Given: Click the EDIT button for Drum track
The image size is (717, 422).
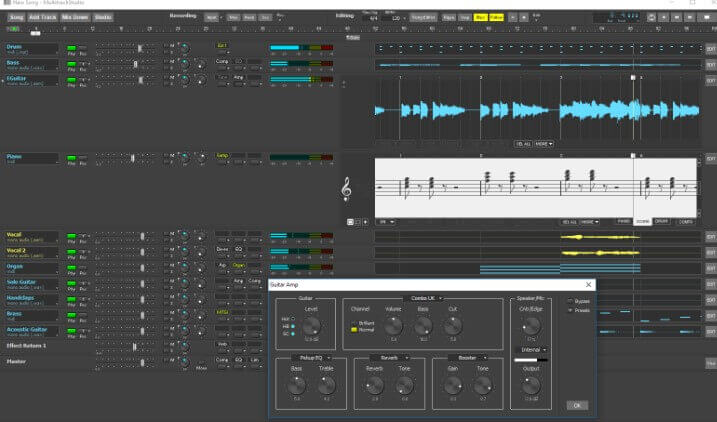Looking at the screenshot, I should click(711, 49).
